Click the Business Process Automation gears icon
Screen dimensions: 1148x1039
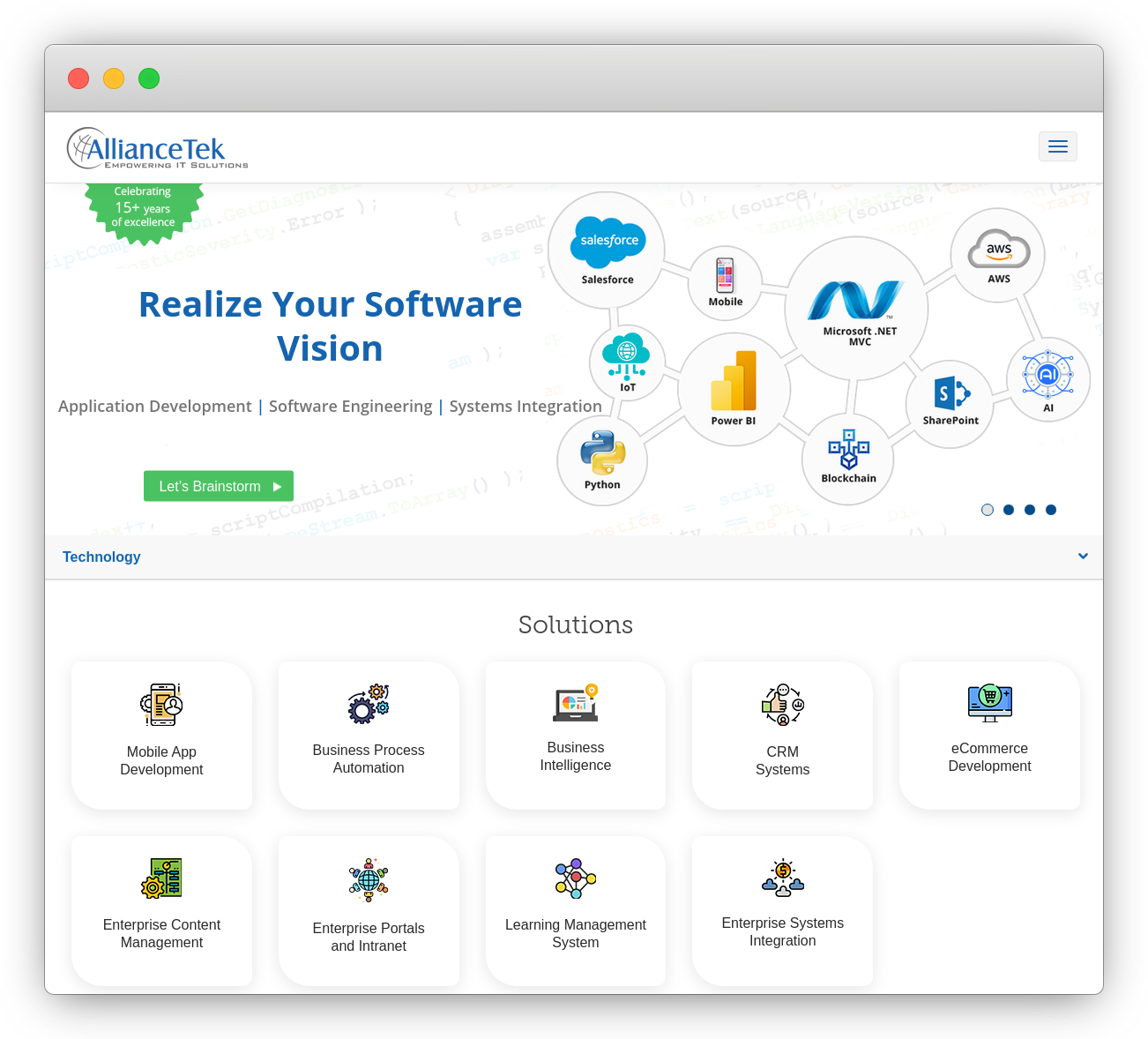click(x=369, y=704)
